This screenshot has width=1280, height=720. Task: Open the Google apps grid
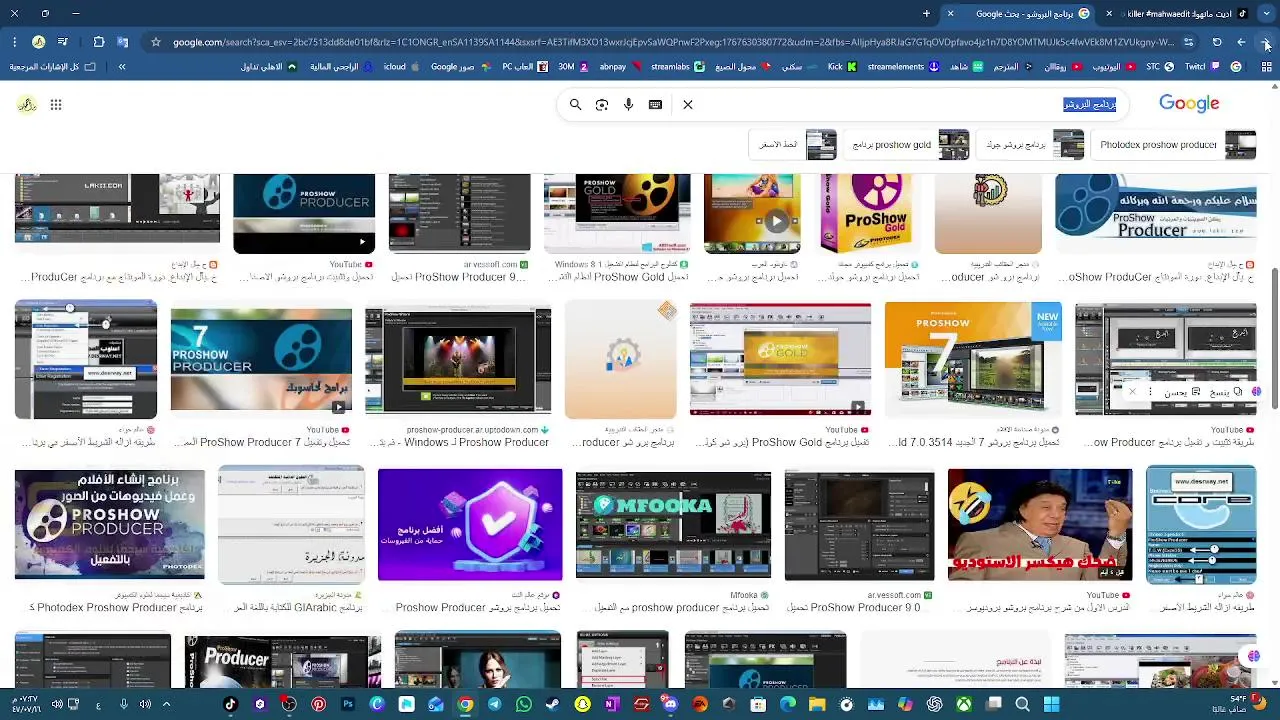coord(56,104)
